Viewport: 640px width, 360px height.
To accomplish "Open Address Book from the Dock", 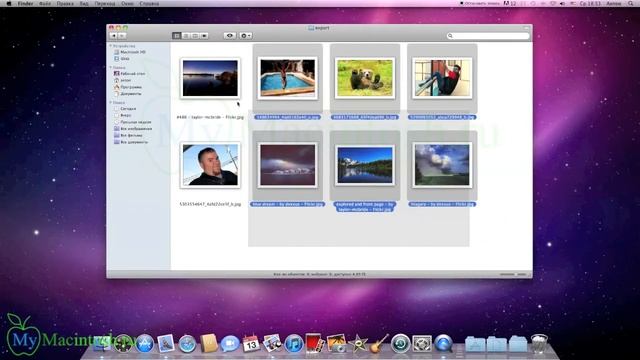I will point(209,344).
